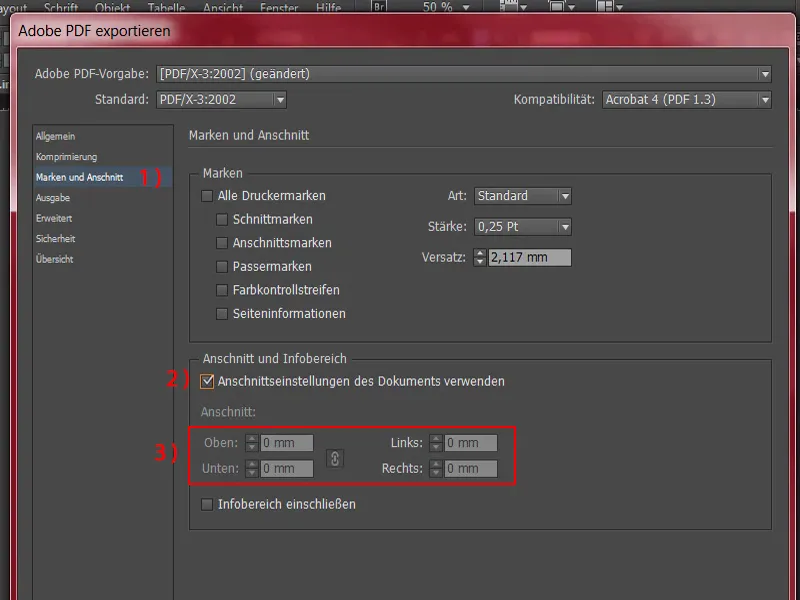Viewport: 800px width, 600px height.
Task: Click the Rechts stepper arrows
Action: pos(436,468)
